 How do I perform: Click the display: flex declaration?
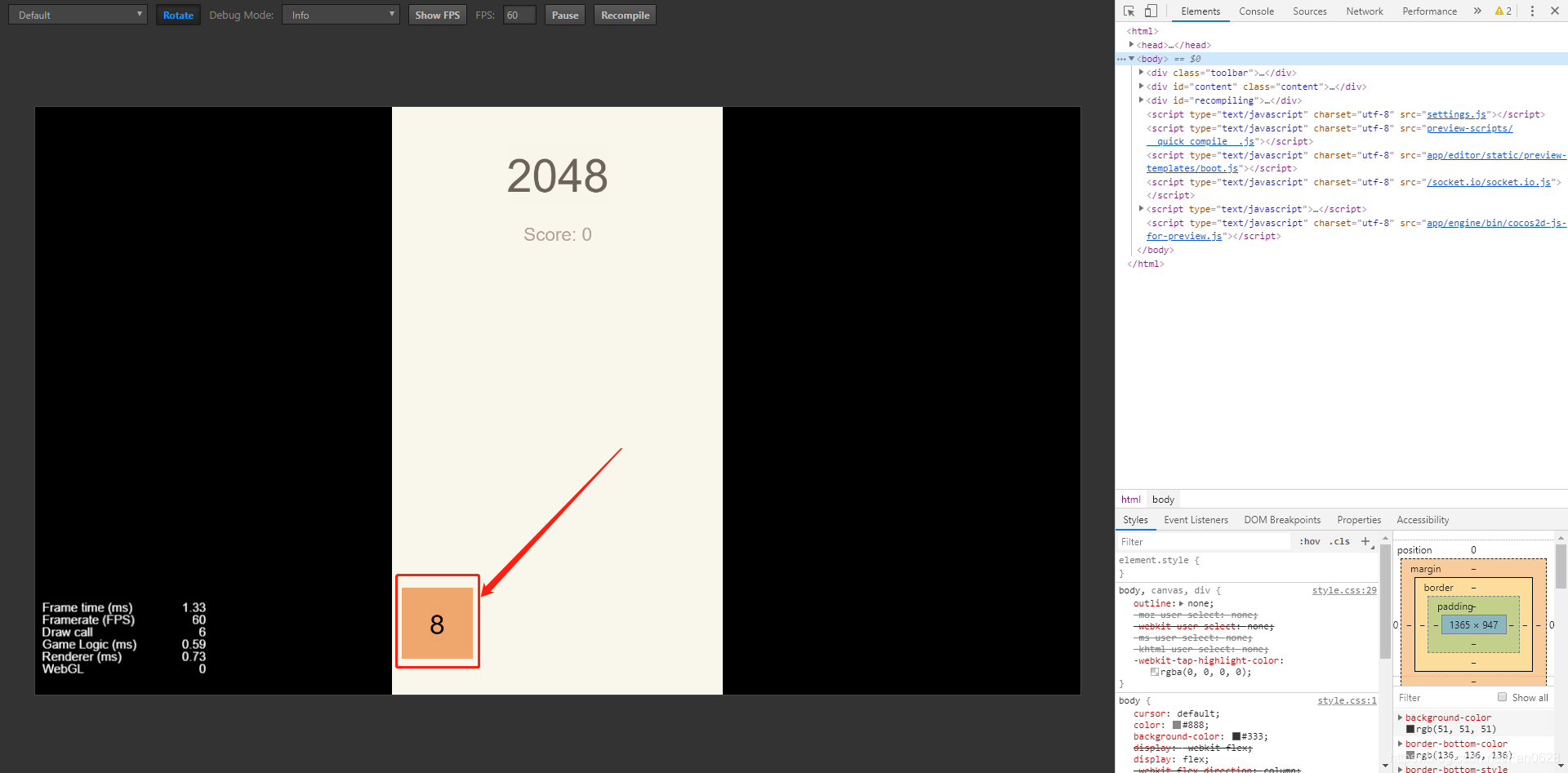click(x=1171, y=759)
